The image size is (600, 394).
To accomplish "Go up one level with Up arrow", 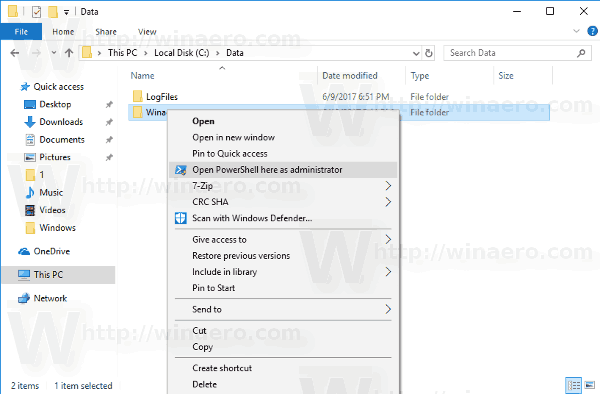I will click(x=69, y=53).
